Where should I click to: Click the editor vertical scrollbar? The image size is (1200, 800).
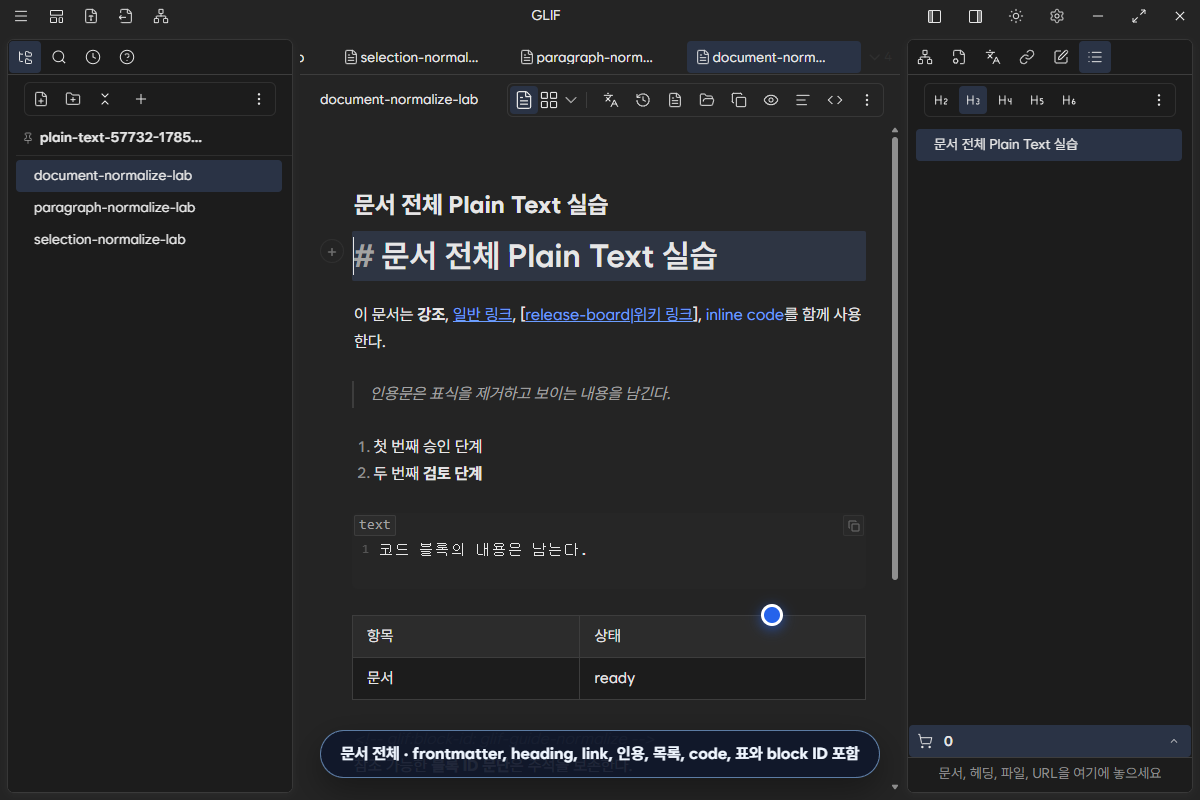click(x=895, y=358)
